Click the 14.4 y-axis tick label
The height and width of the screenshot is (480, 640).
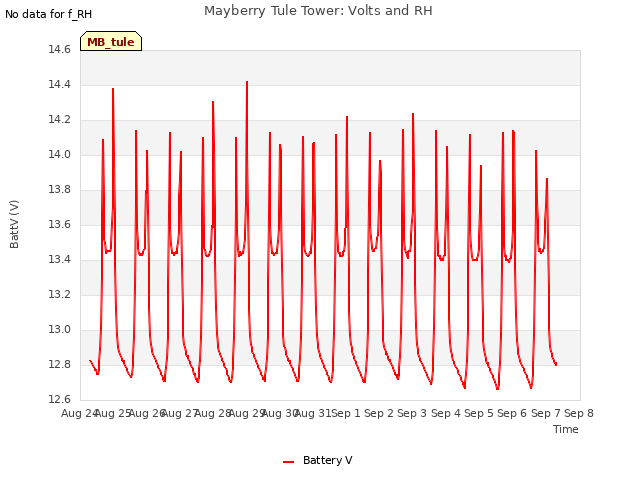tap(60, 84)
